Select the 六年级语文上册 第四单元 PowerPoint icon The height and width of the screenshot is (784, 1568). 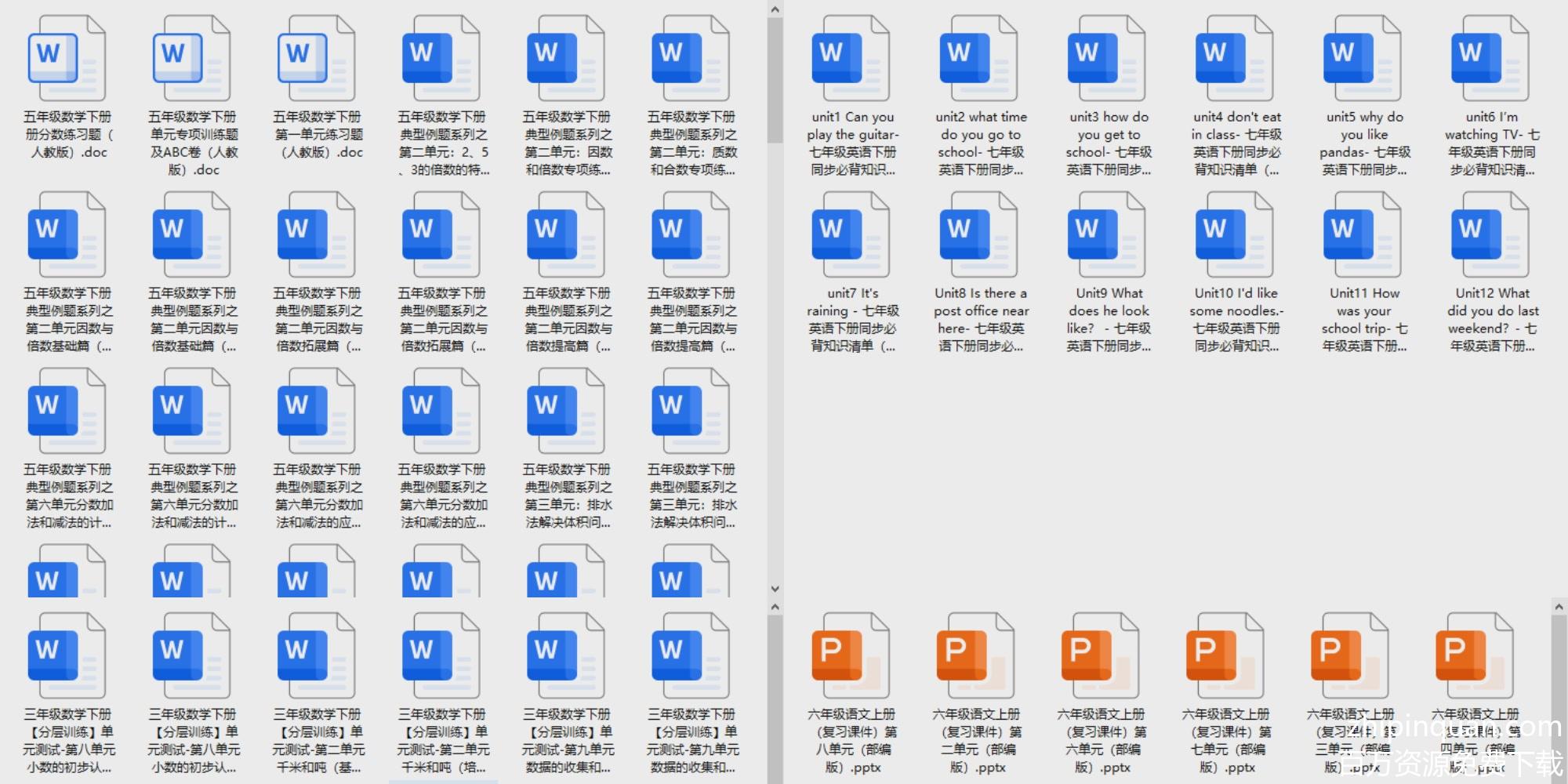1474,656
